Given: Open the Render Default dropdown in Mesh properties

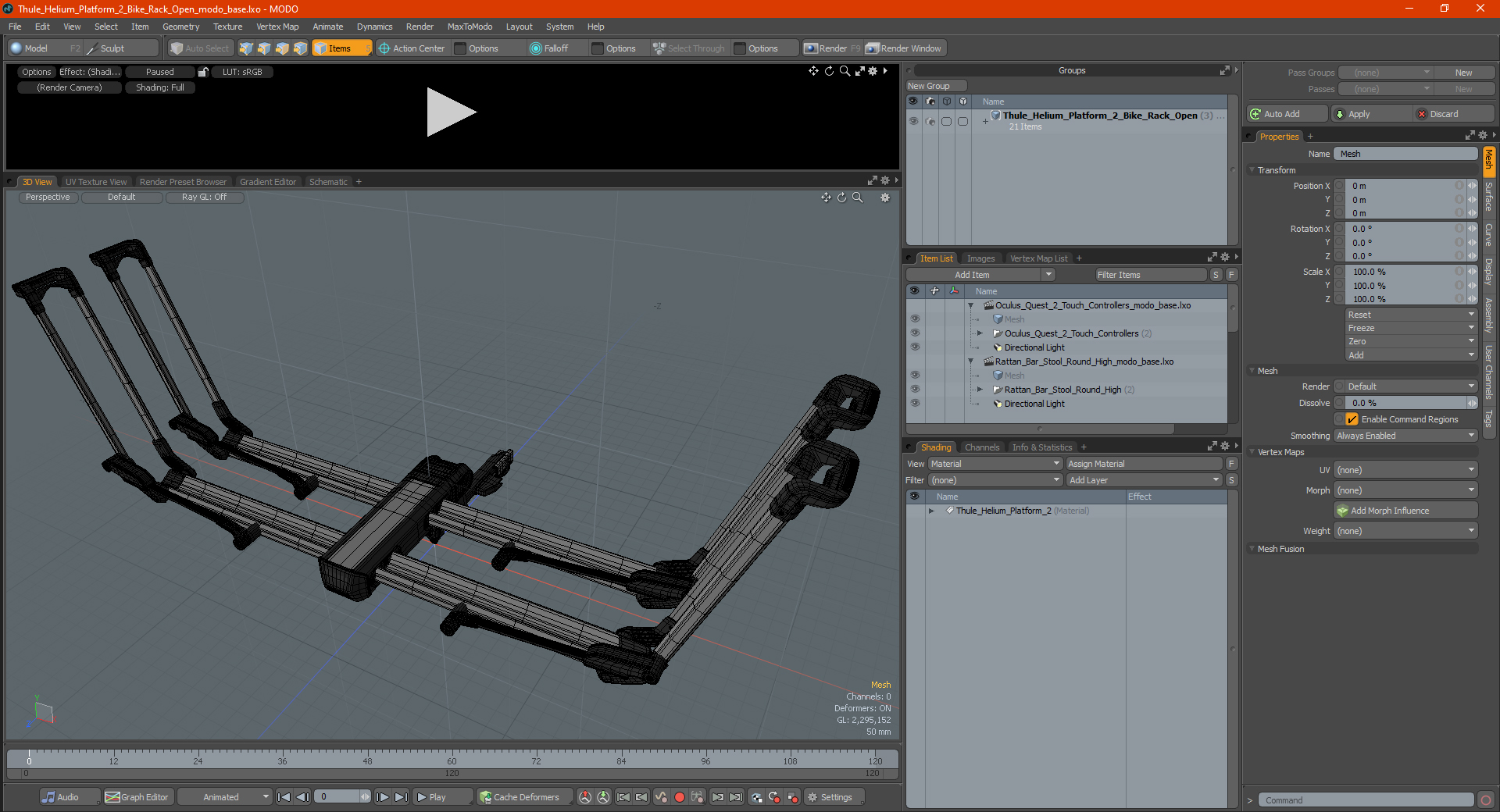Looking at the screenshot, I should [x=1405, y=386].
